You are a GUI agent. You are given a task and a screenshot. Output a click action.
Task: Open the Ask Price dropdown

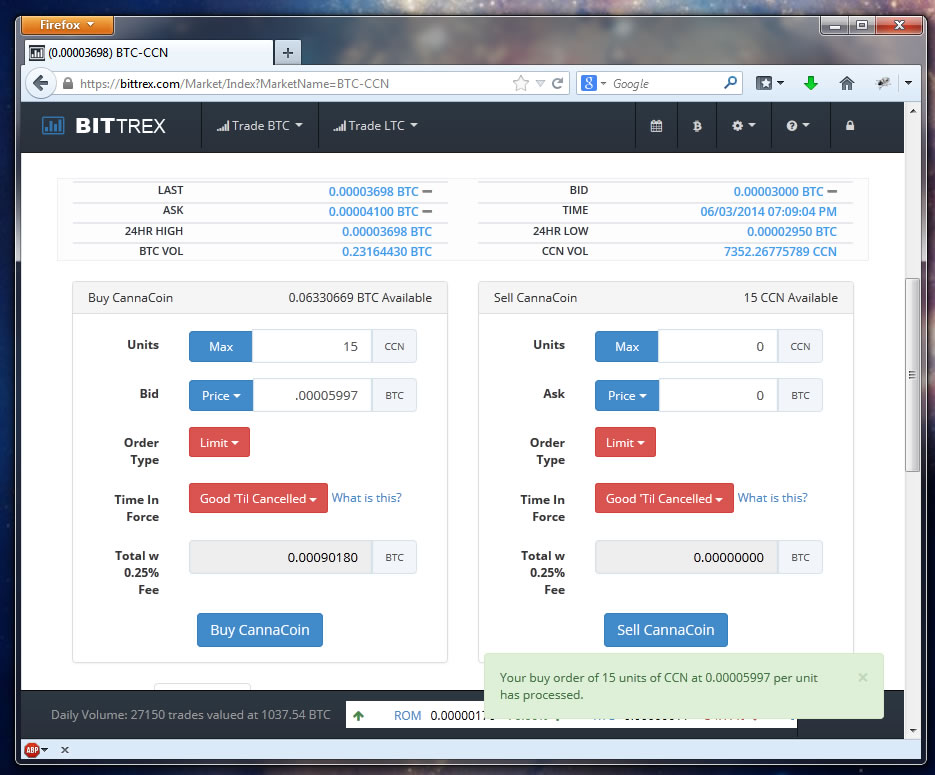(627, 395)
